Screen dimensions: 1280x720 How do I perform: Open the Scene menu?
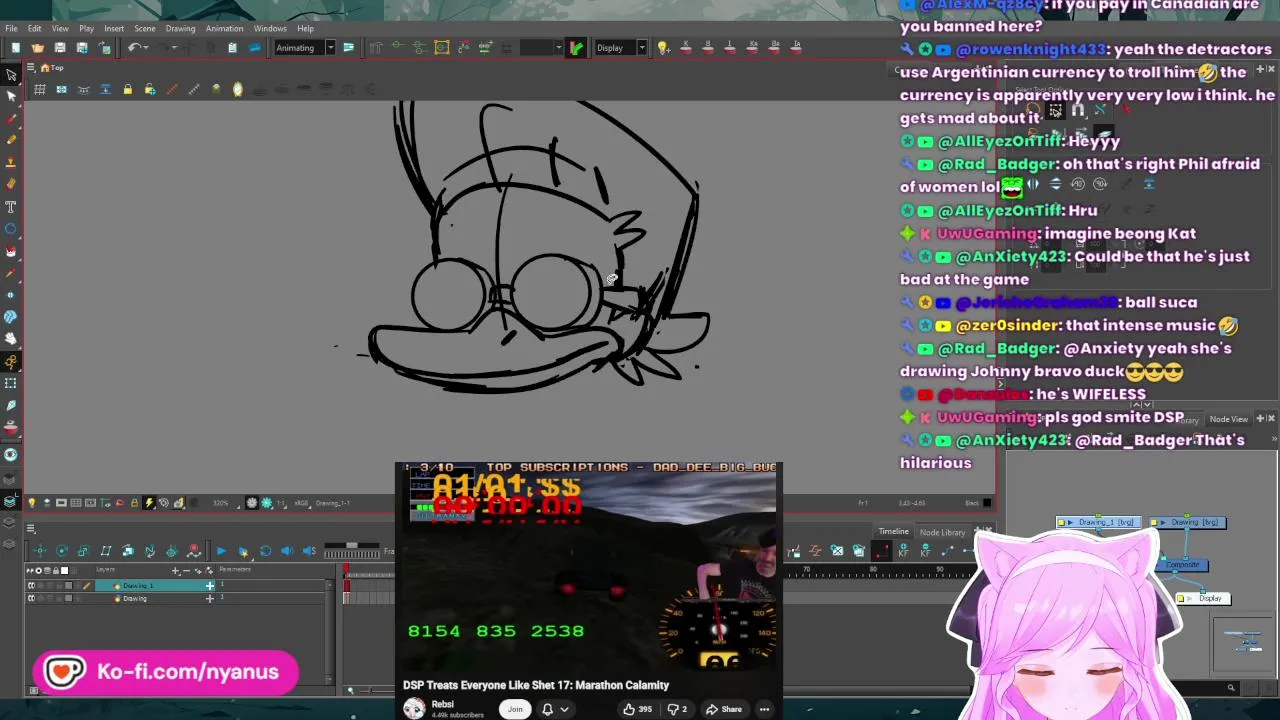point(145,28)
